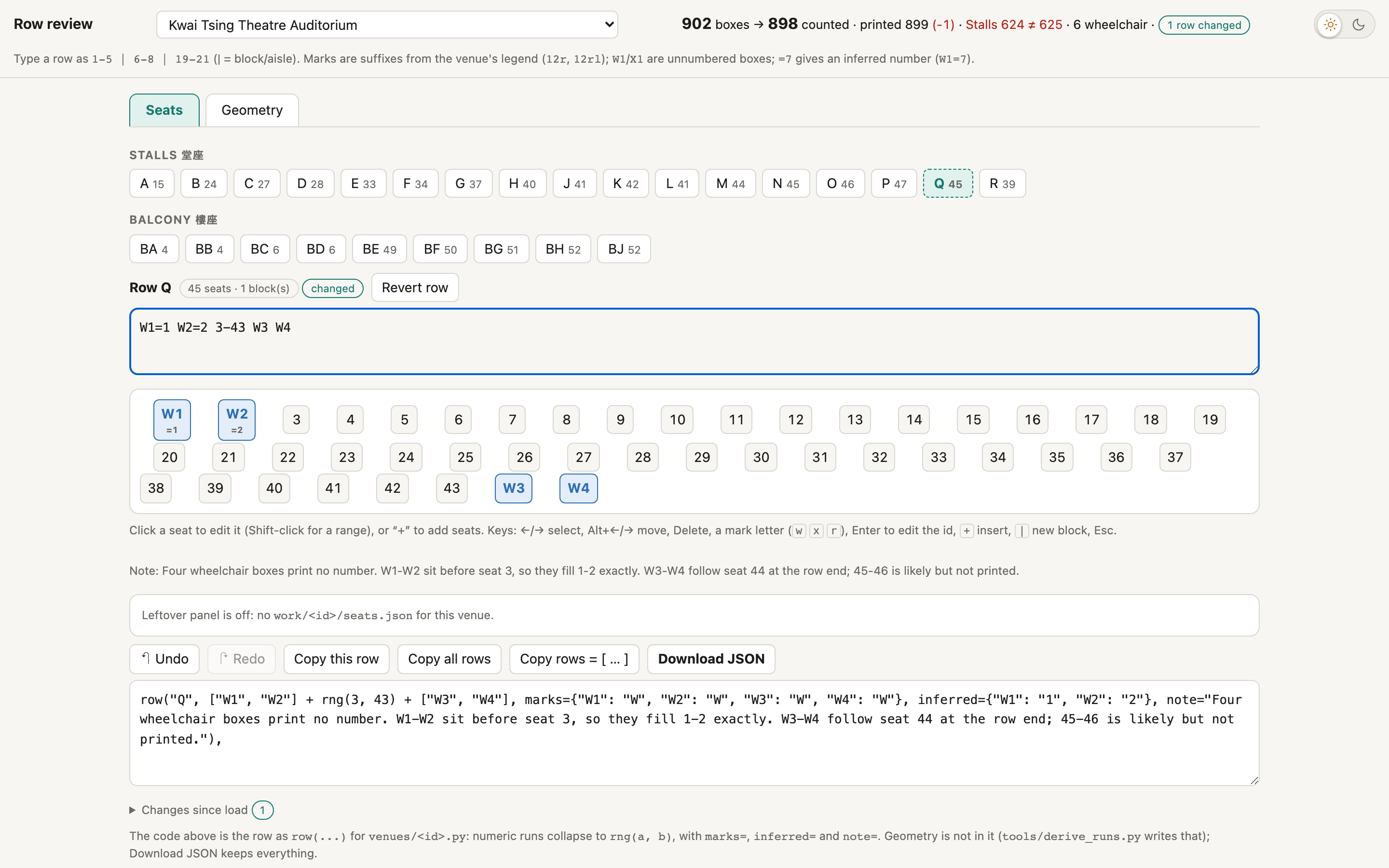
Task: Click Copy all rows
Action: coord(449,659)
